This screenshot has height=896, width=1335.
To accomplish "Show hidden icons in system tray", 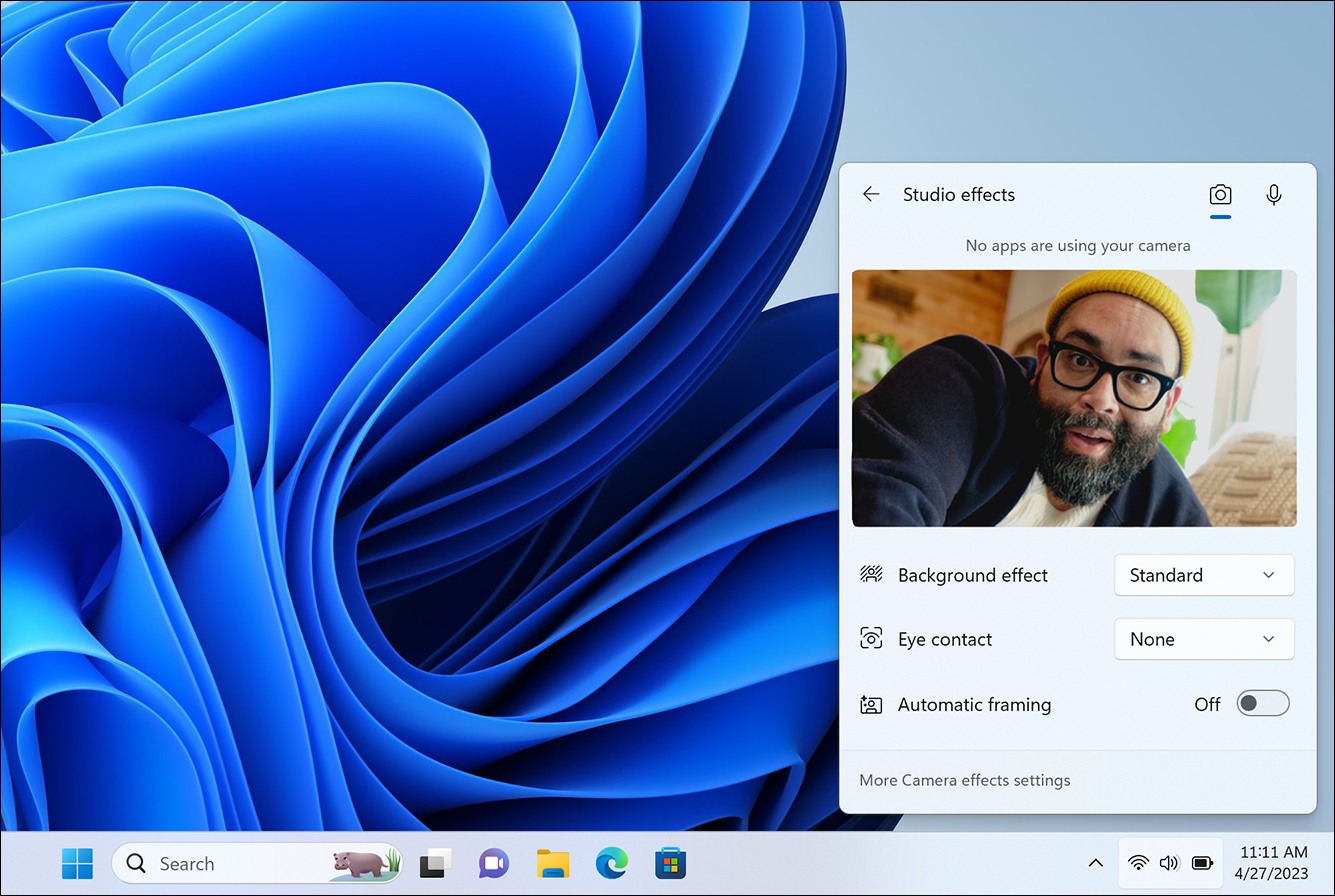I will [x=1096, y=863].
